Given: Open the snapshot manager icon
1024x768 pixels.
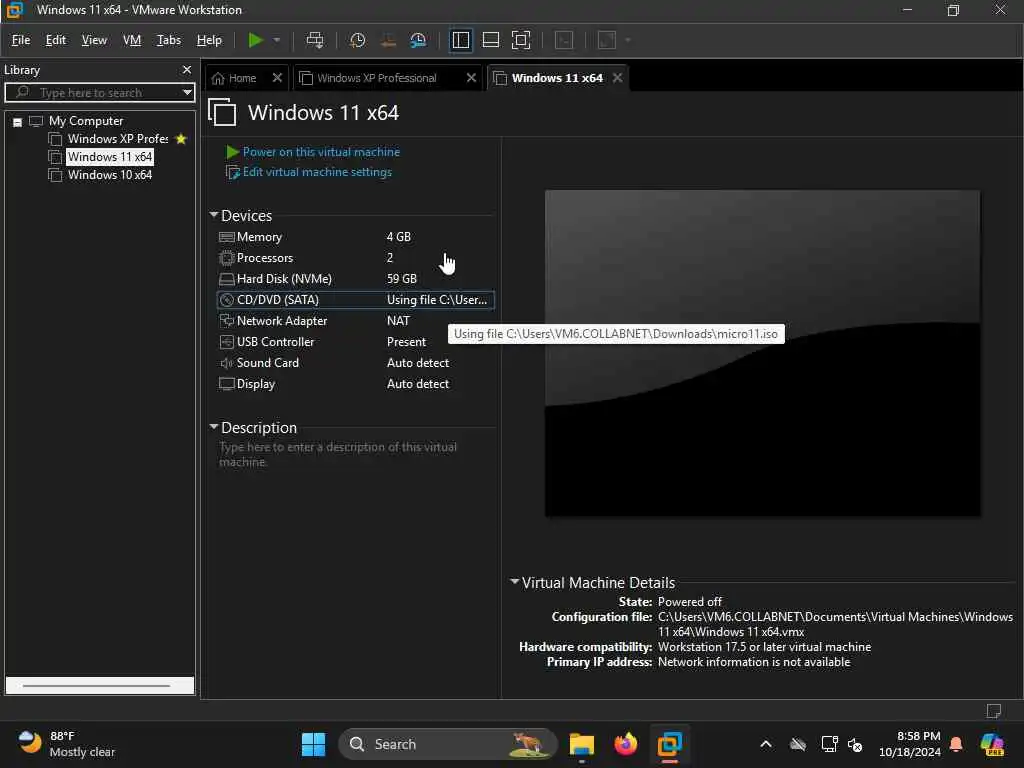Looking at the screenshot, I should tap(418, 40).
